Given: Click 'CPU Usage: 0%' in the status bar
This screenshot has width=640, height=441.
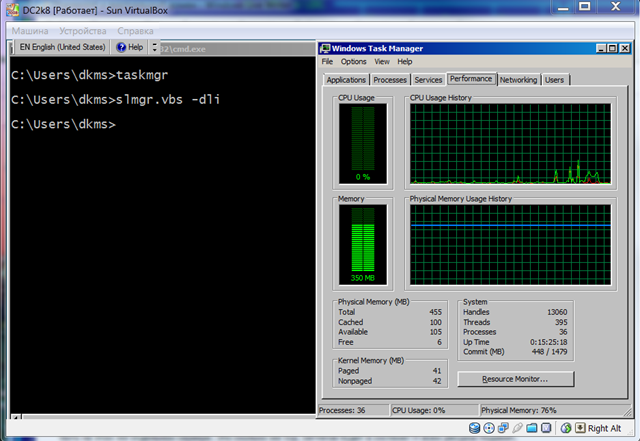Looking at the screenshot, I should (x=418, y=410).
